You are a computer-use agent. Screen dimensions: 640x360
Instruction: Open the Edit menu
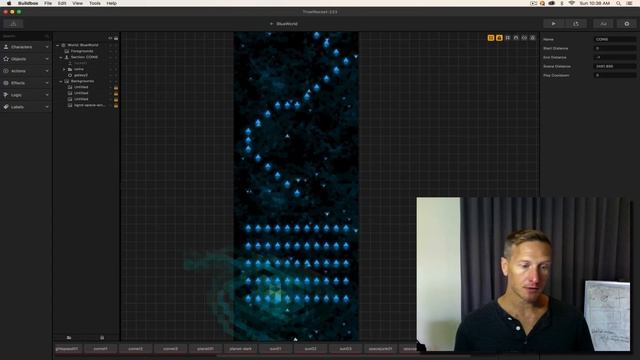62,3
